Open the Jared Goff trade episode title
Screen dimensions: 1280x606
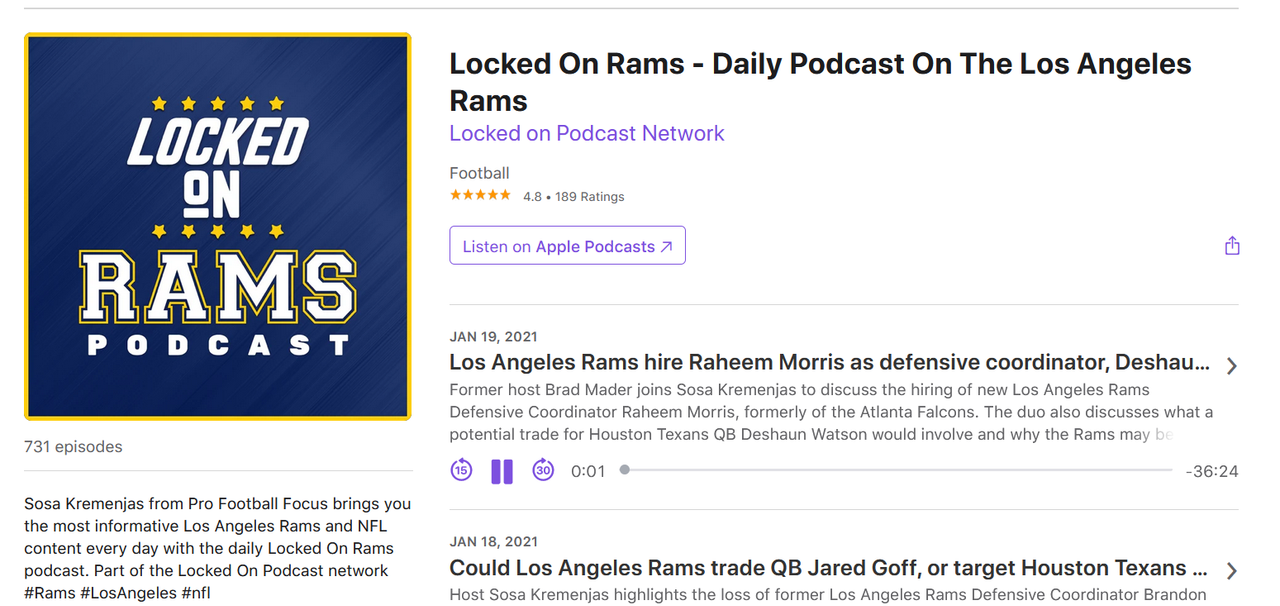[x=830, y=568]
